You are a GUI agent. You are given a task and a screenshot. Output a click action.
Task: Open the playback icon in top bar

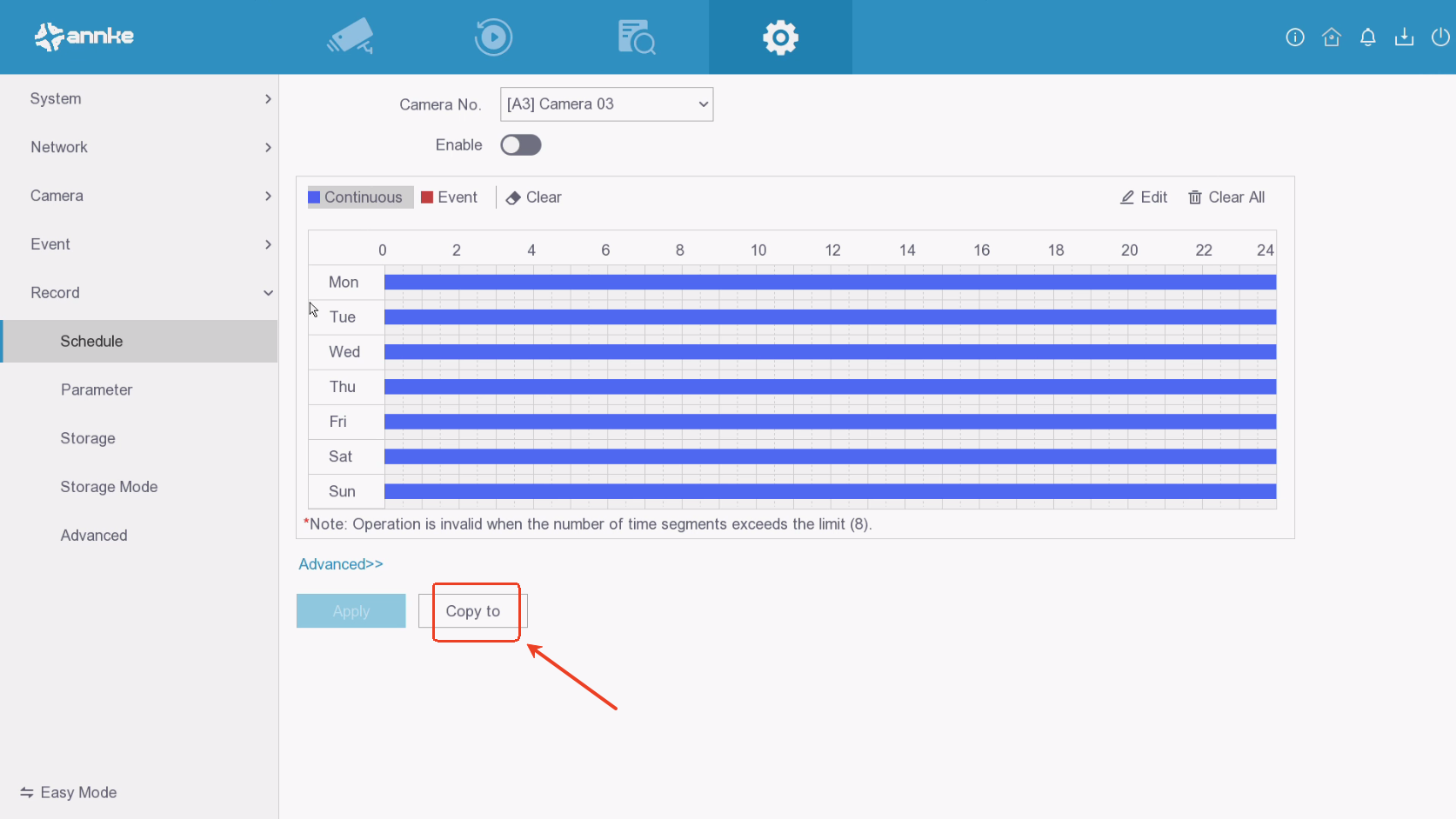pos(493,37)
